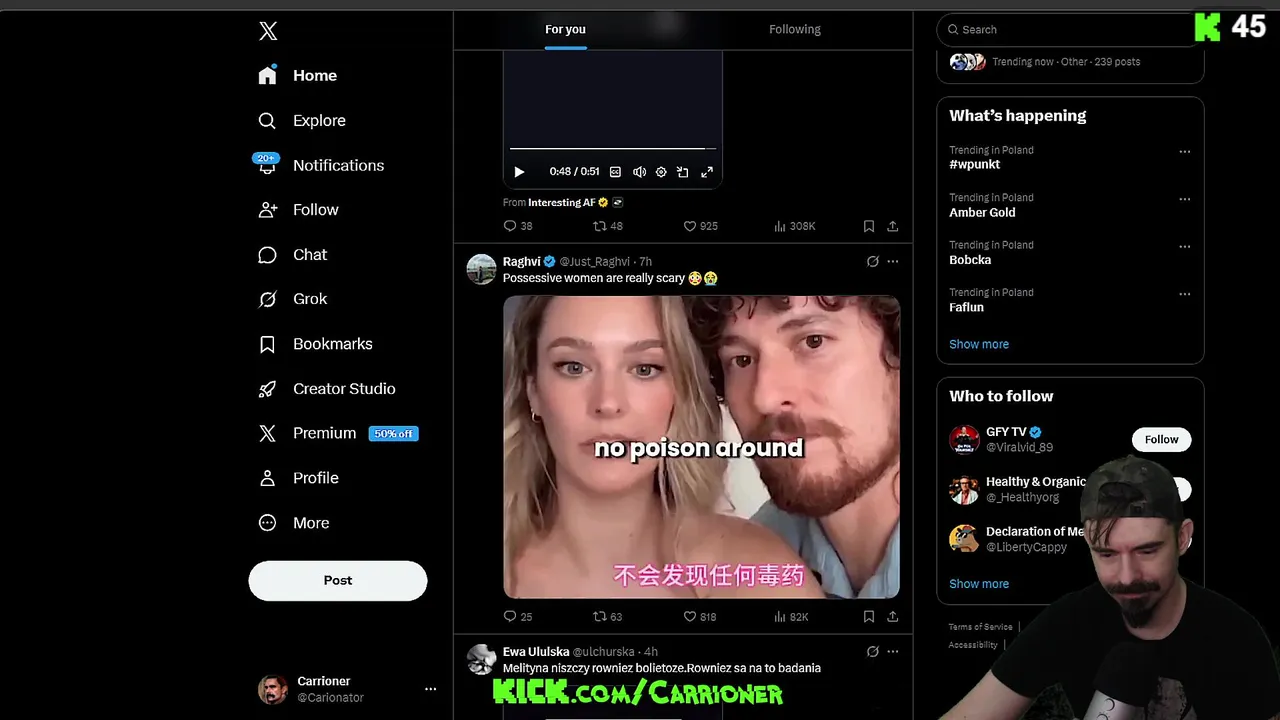The image size is (1280, 720).
Task: Open more options for #wpunkt trend
Action: 1185,152
